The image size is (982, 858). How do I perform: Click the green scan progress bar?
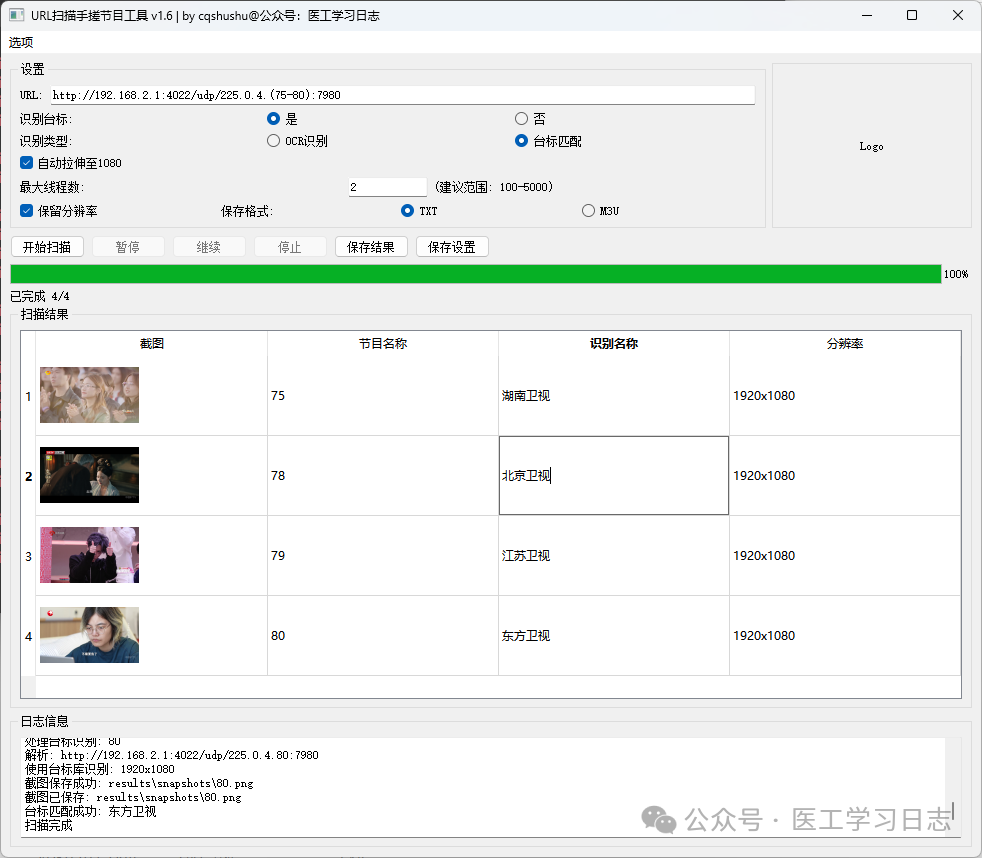[x=475, y=274]
